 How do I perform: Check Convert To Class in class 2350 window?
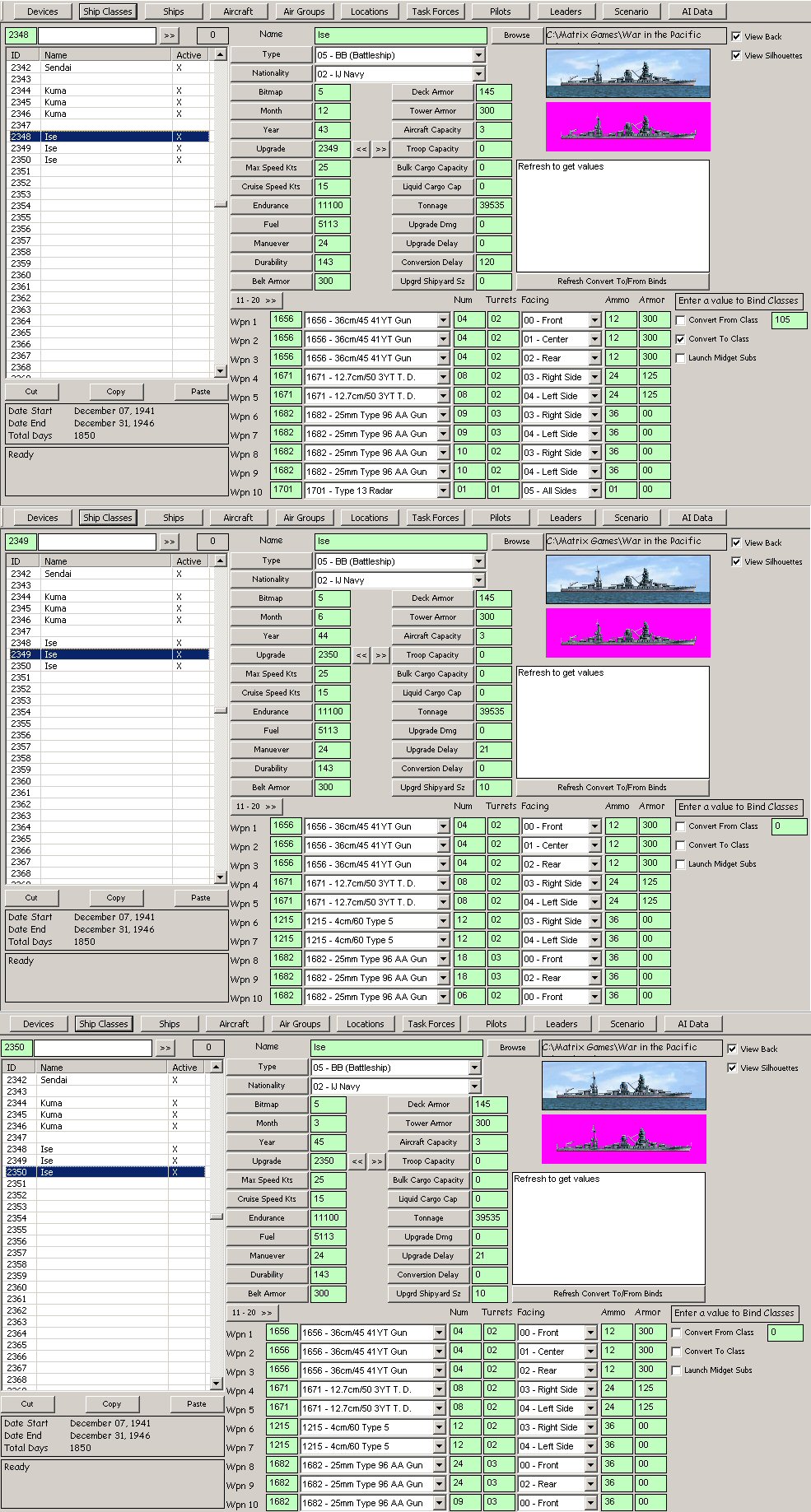click(x=676, y=1351)
